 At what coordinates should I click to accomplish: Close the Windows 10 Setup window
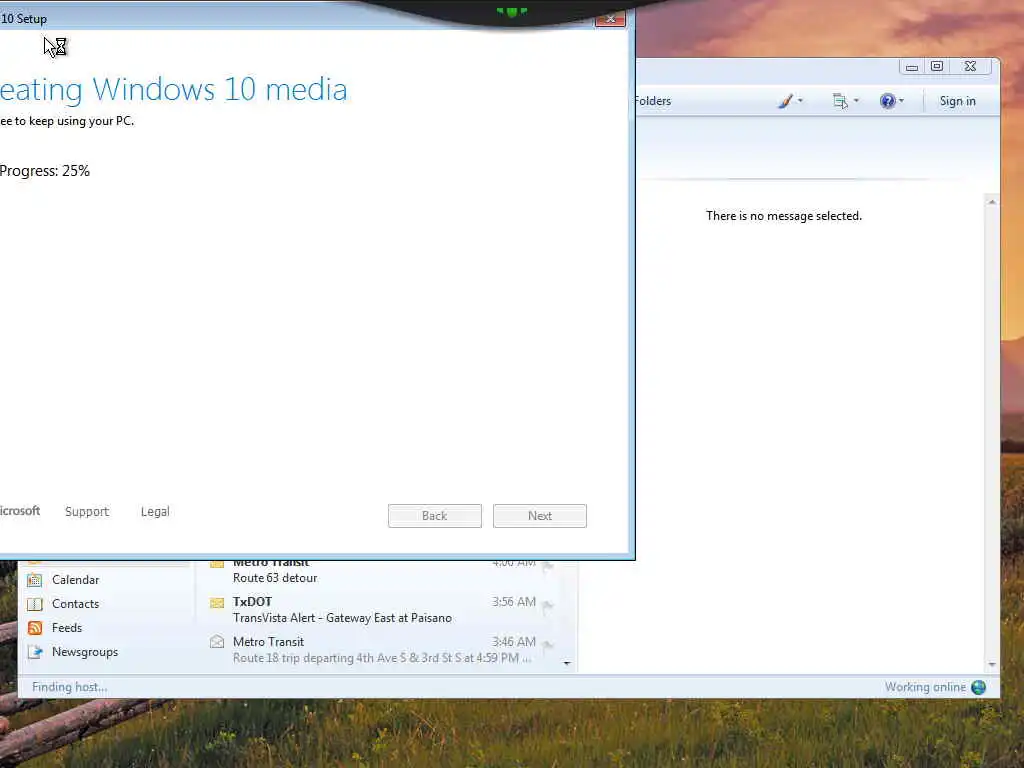(610, 18)
